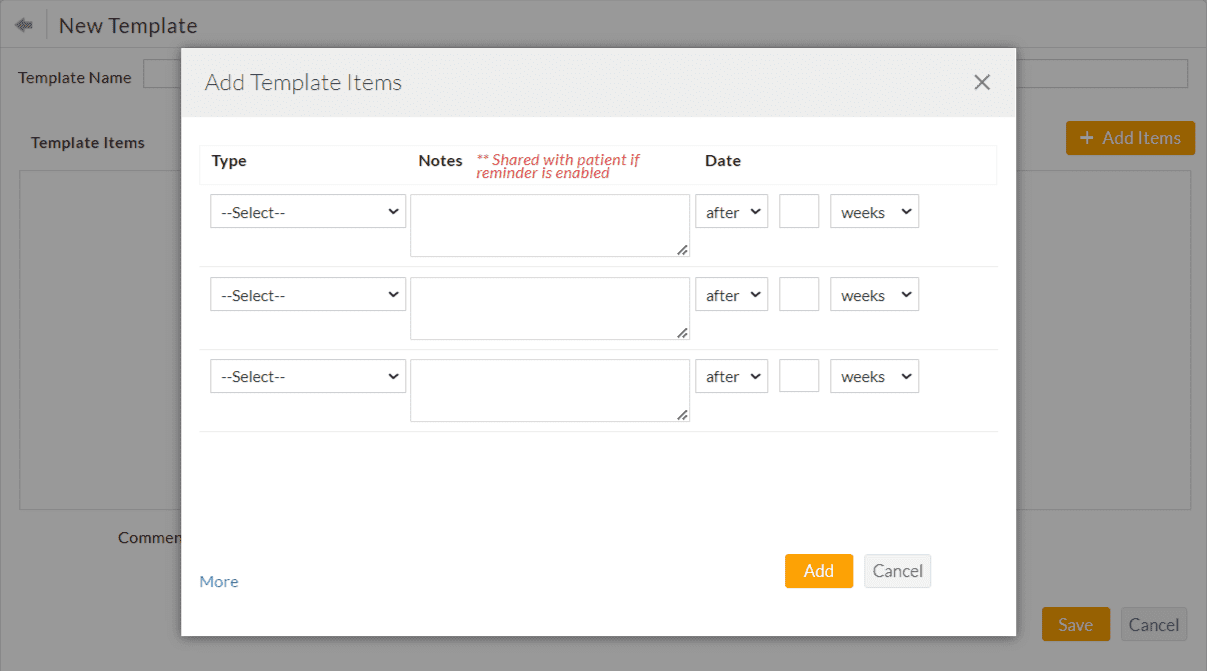
Task: Click the second row Notes text area
Action: tap(549, 308)
